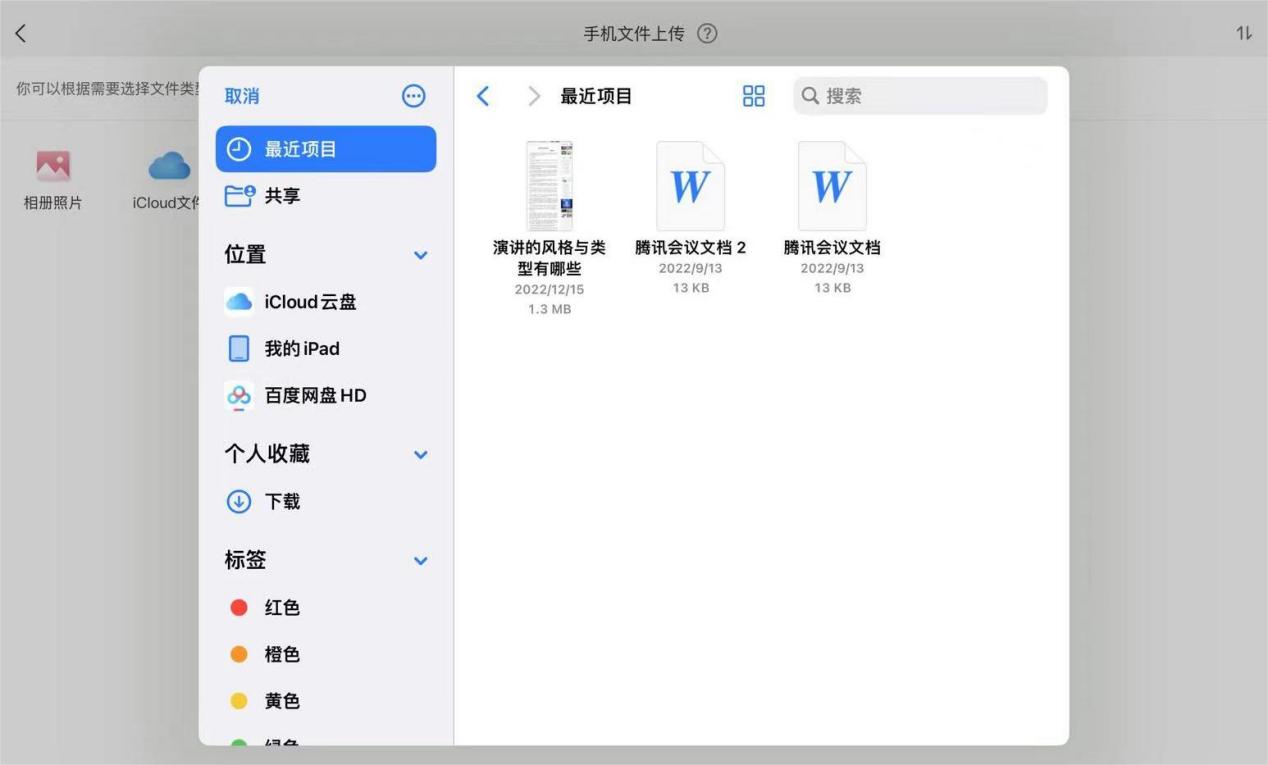
Task: Click the back arrow at top left
Action: pos(21,32)
